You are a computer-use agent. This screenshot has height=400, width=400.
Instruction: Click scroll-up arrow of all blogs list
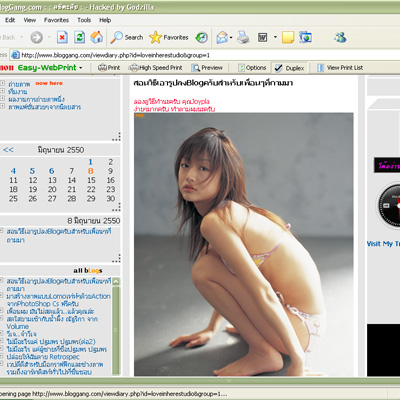(x=116, y=281)
